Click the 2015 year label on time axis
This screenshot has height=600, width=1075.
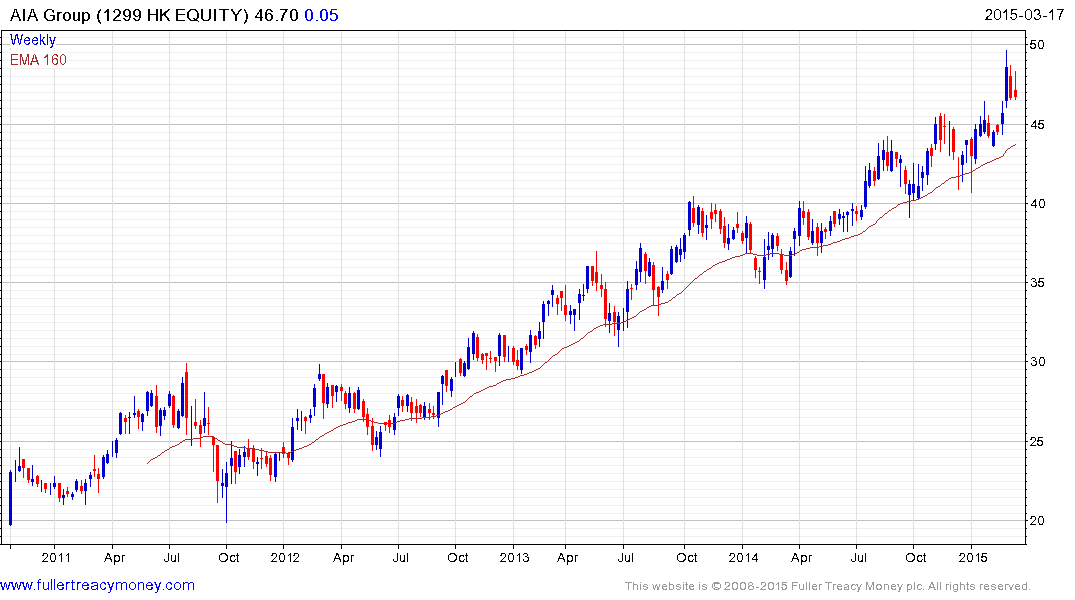(x=973, y=556)
